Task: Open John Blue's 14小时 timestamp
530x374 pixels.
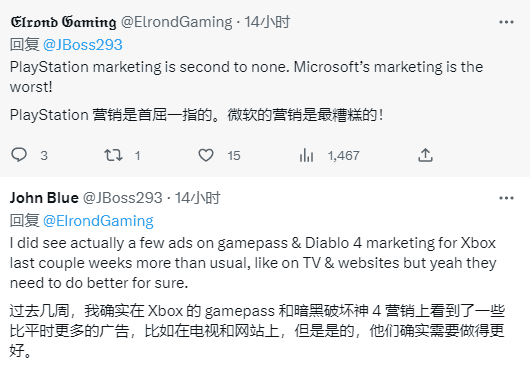Action: (198, 198)
